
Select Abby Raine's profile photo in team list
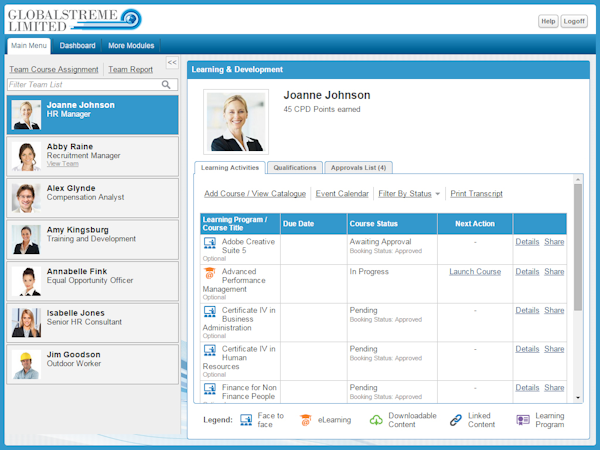coord(26,156)
